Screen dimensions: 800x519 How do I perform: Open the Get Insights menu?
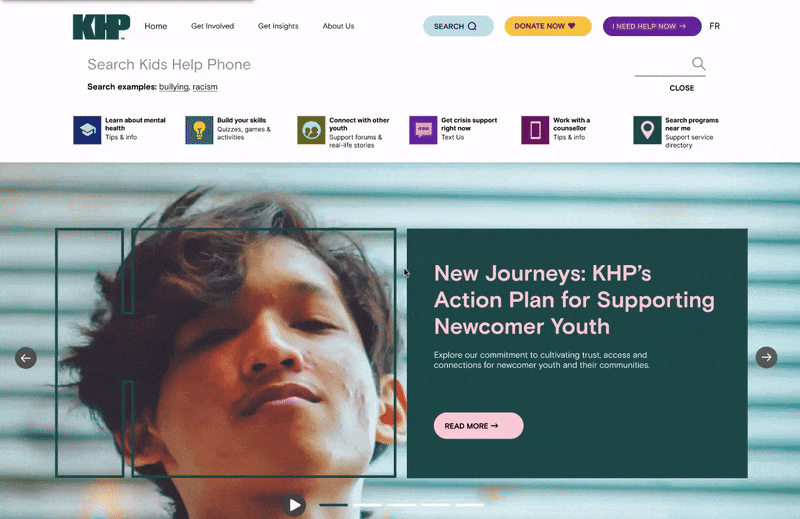(x=278, y=26)
